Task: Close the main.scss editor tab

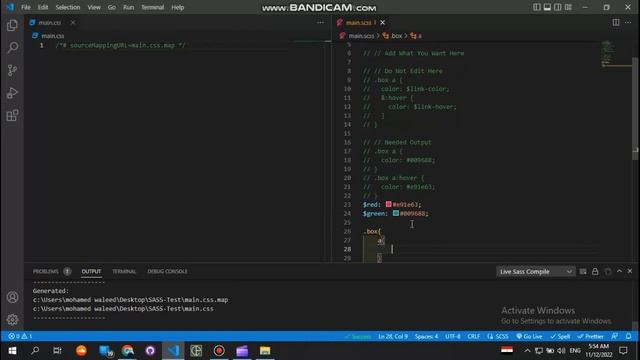Action: point(382,22)
